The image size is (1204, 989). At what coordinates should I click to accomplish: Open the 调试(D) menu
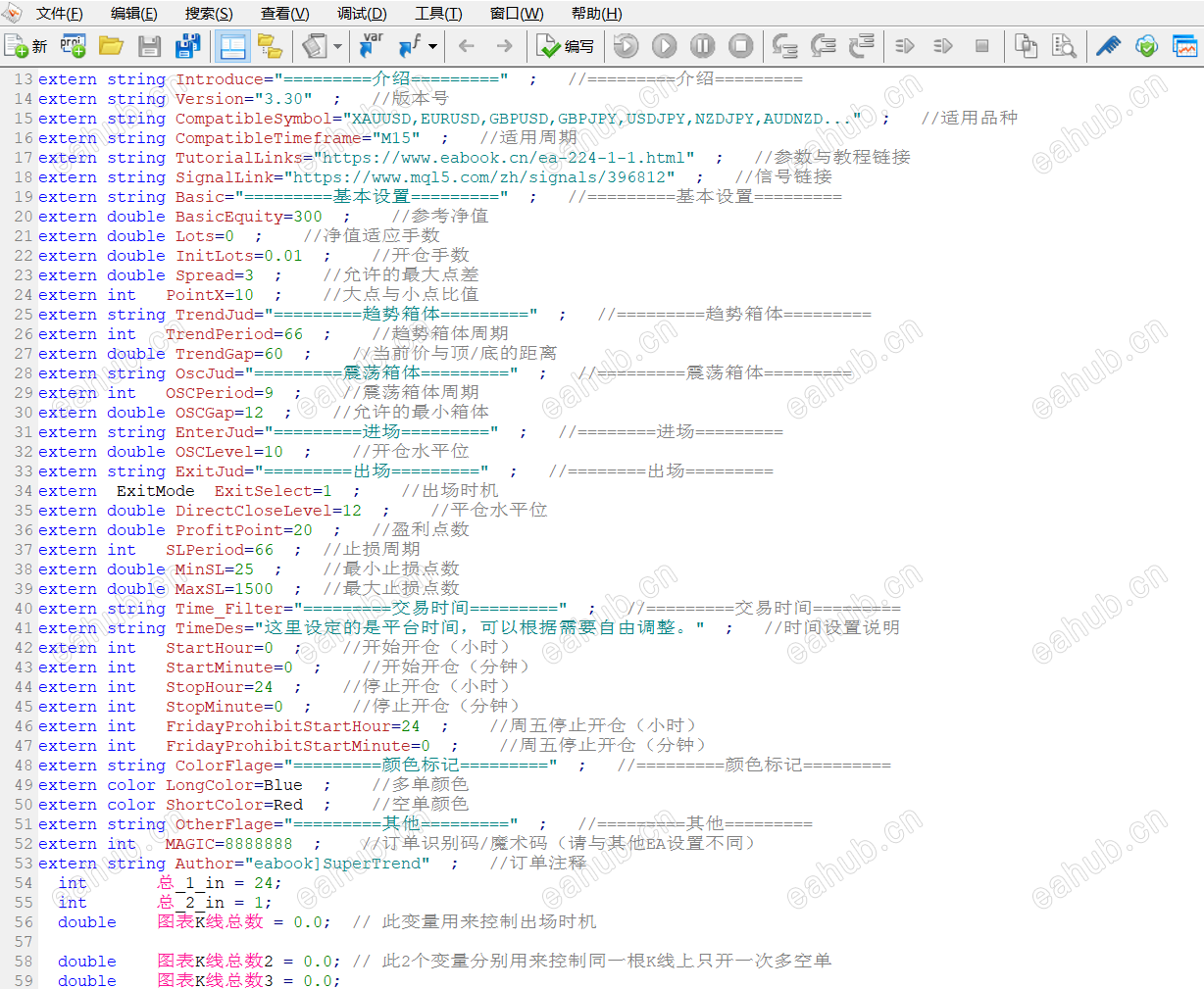click(362, 14)
